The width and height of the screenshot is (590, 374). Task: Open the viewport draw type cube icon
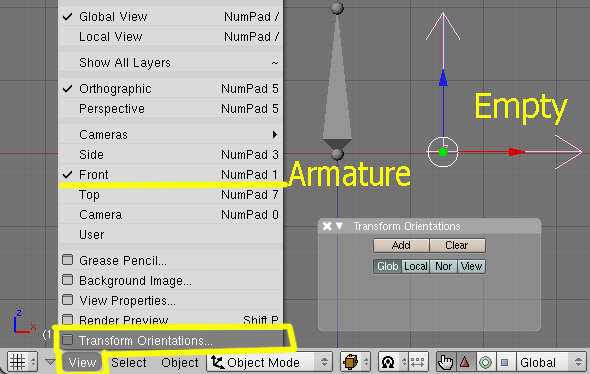tap(350, 362)
